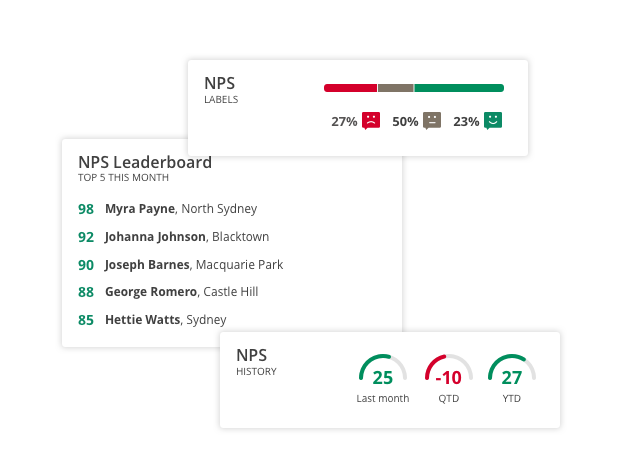630x450 pixels.
Task: Click the 23% promoters percentage
Action: [466, 121]
